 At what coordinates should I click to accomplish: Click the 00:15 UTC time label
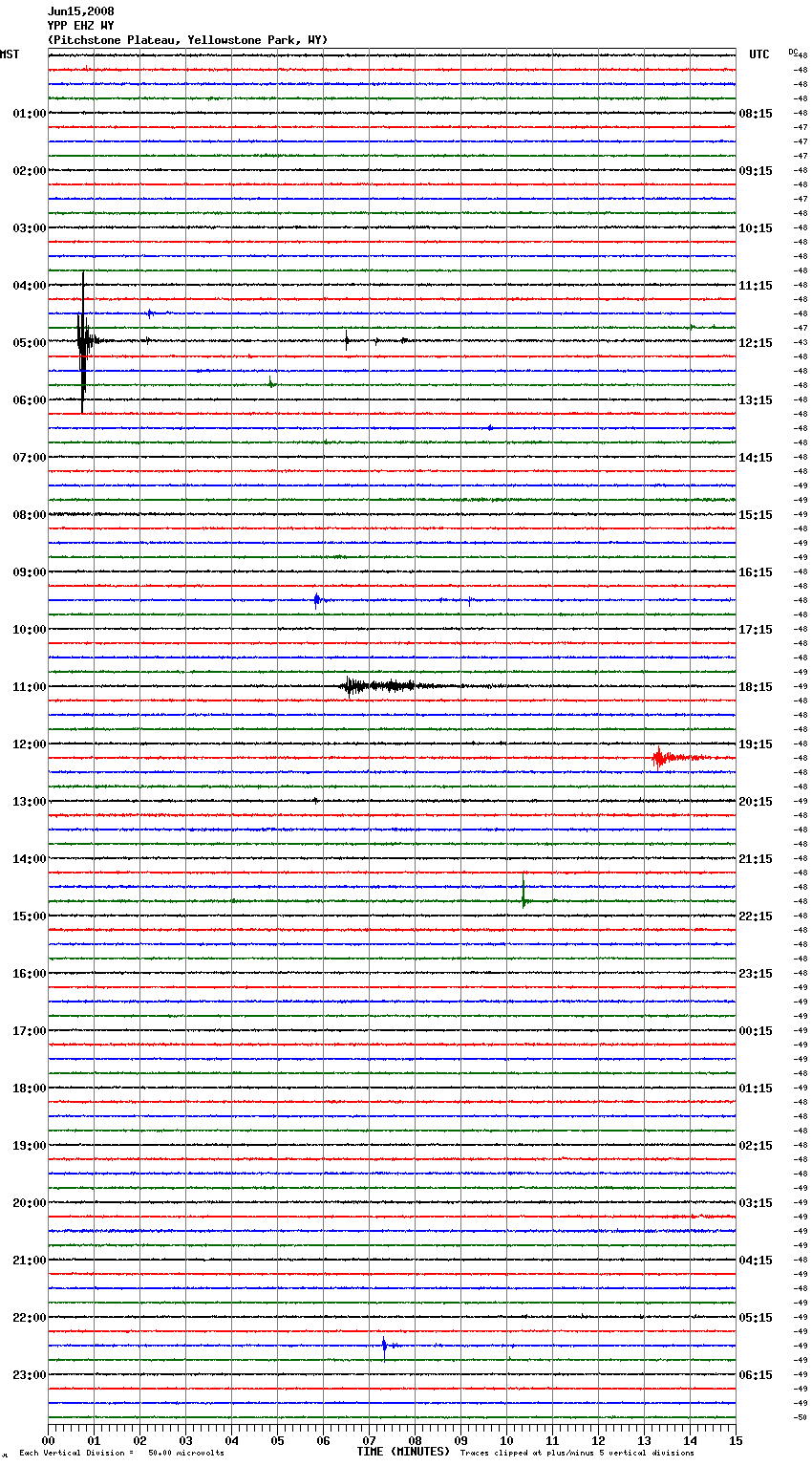[756, 1031]
